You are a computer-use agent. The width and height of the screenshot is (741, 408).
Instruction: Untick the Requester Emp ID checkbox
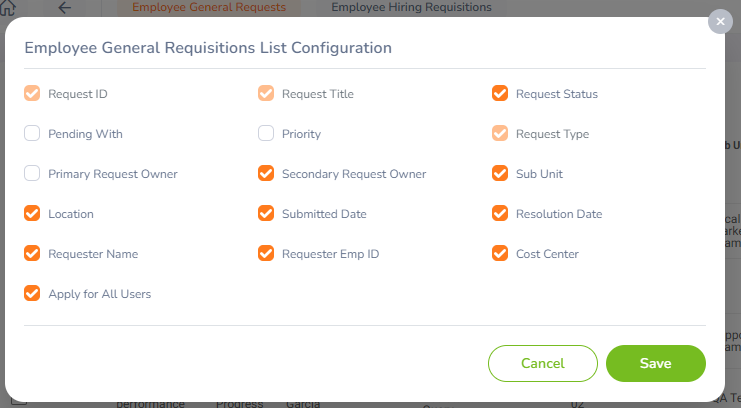(x=266, y=253)
